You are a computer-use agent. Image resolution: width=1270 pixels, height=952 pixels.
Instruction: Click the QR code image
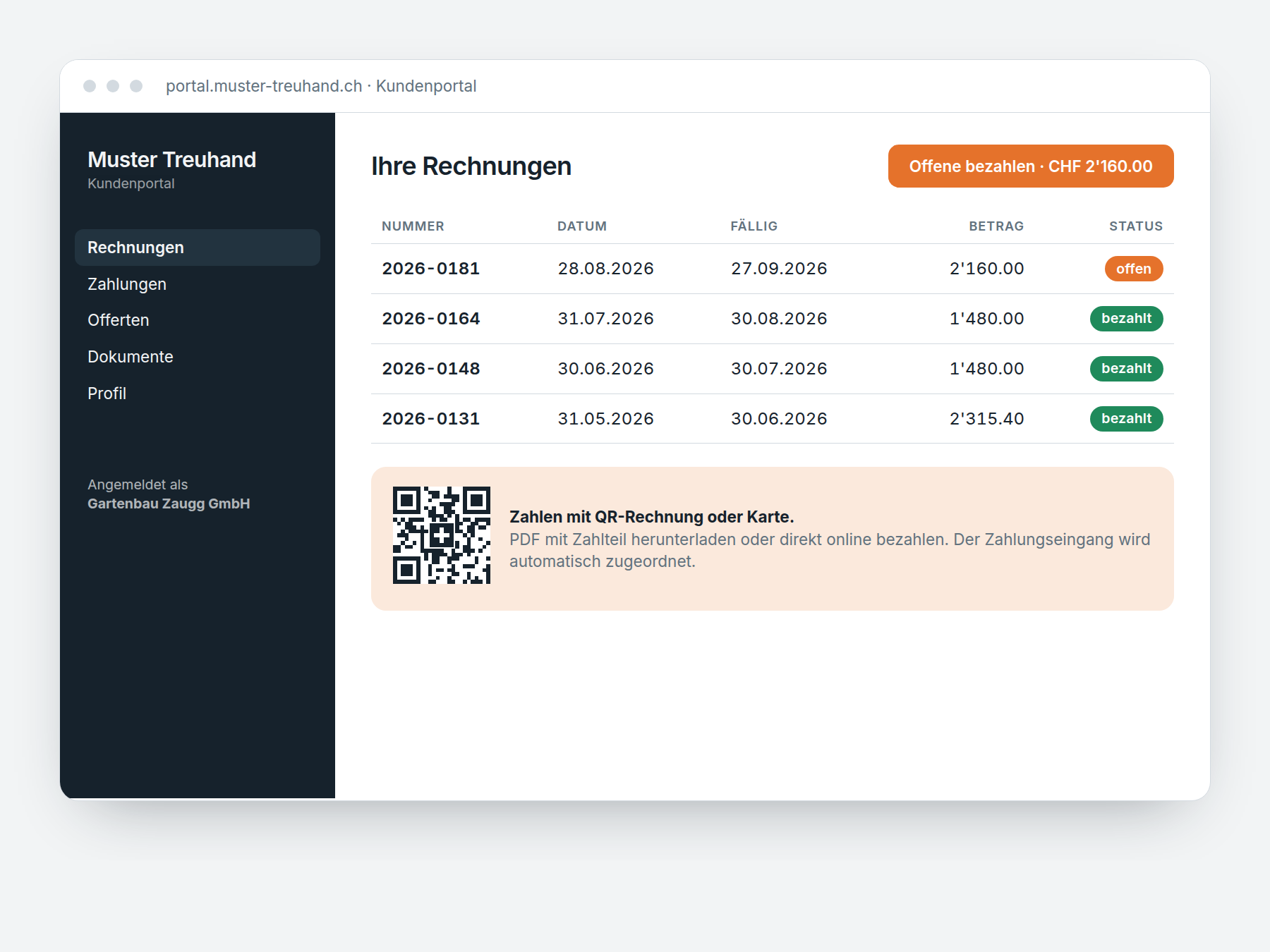[442, 535]
